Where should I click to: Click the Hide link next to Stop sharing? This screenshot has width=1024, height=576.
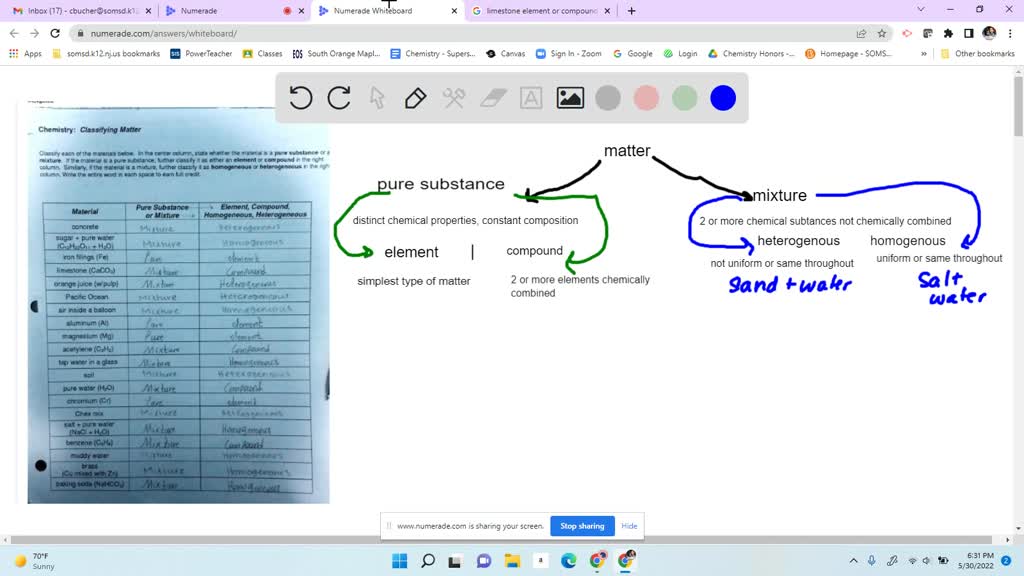(x=629, y=525)
